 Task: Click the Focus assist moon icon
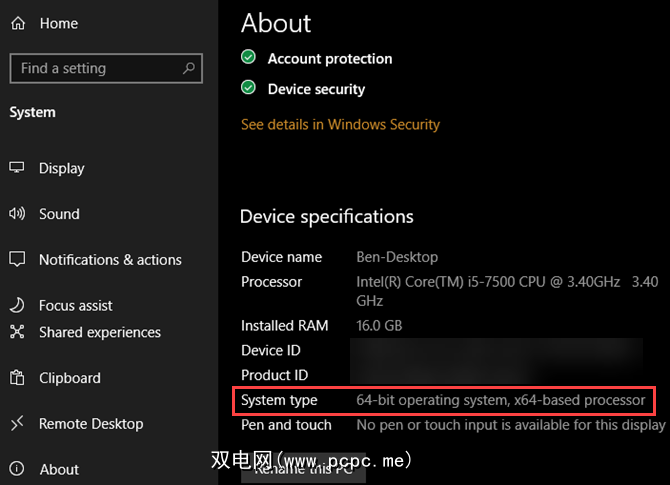17,305
